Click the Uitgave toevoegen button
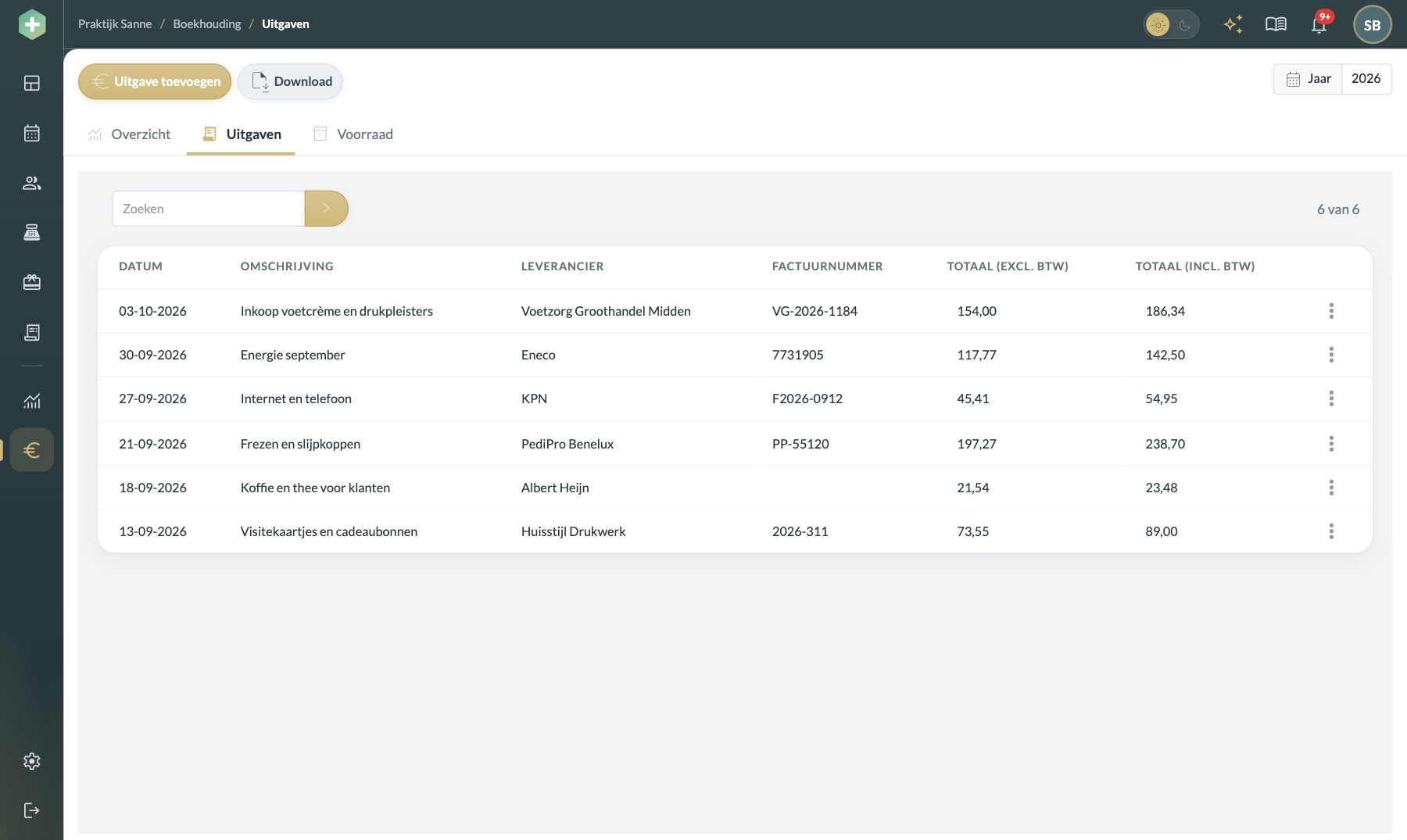The image size is (1407, 840). coord(155,81)
